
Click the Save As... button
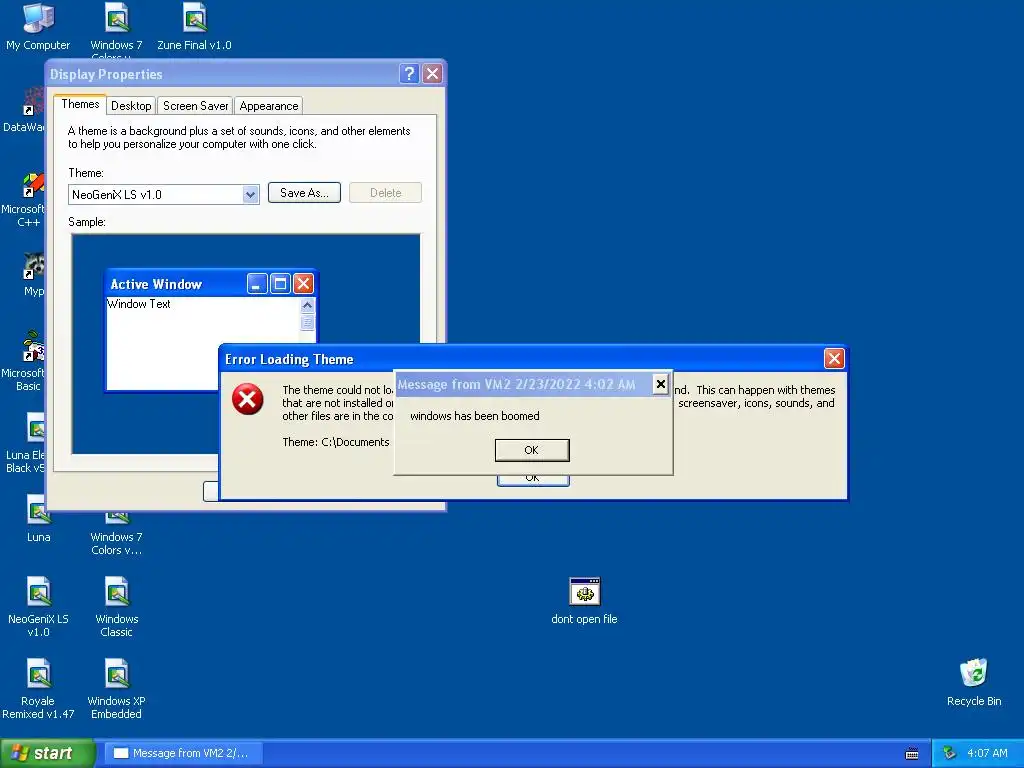[304, 193]
